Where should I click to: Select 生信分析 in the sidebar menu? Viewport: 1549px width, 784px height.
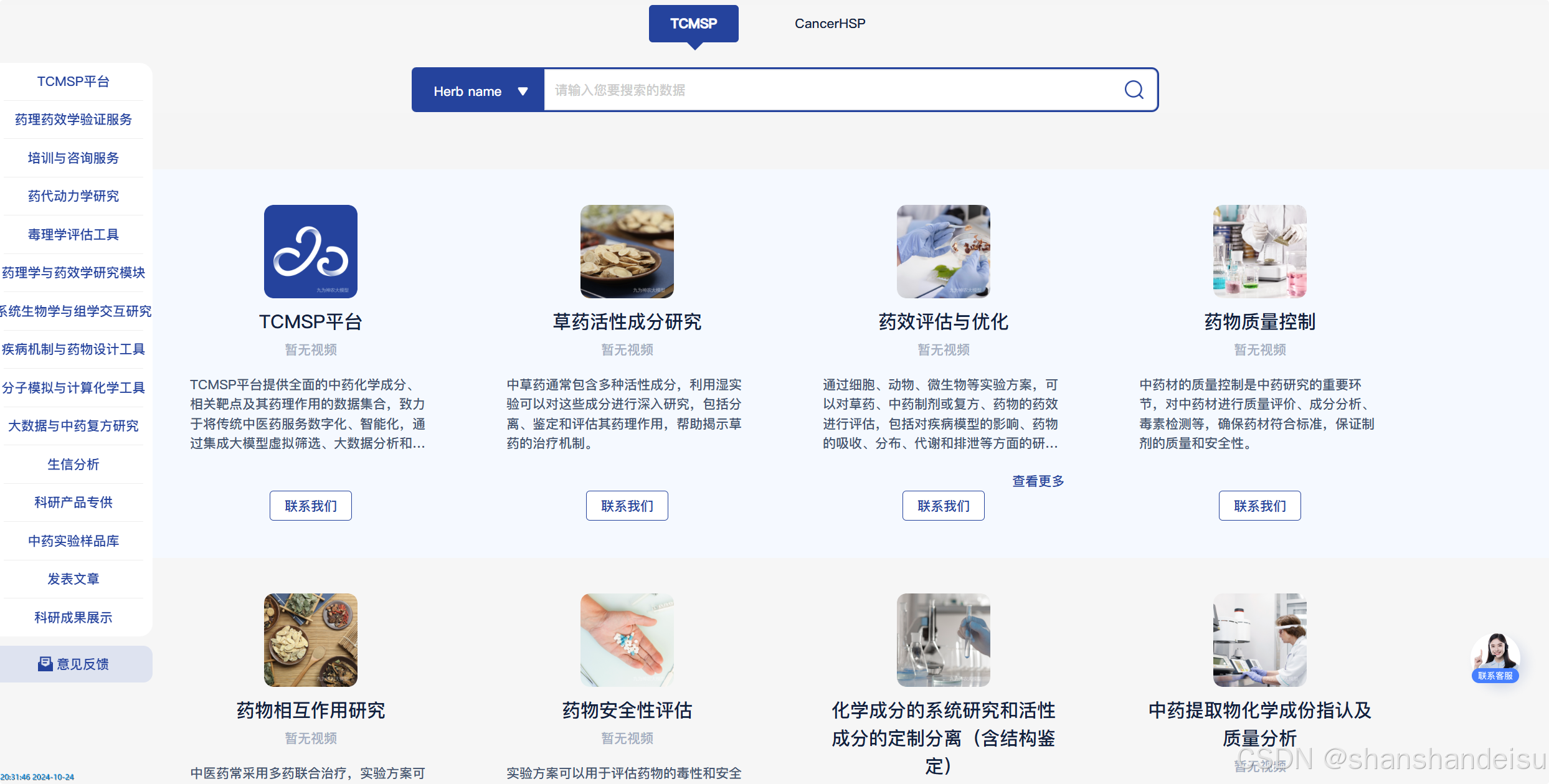click(x=73, y=465)
